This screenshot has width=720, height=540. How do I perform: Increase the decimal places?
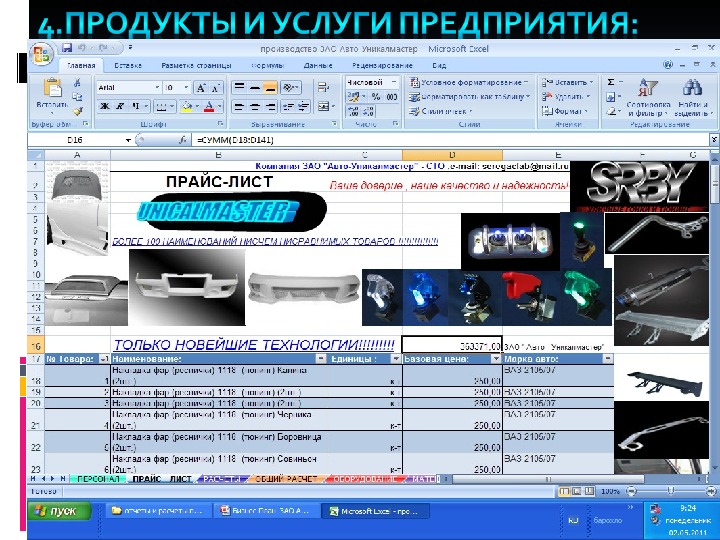[x=353, y=111]
